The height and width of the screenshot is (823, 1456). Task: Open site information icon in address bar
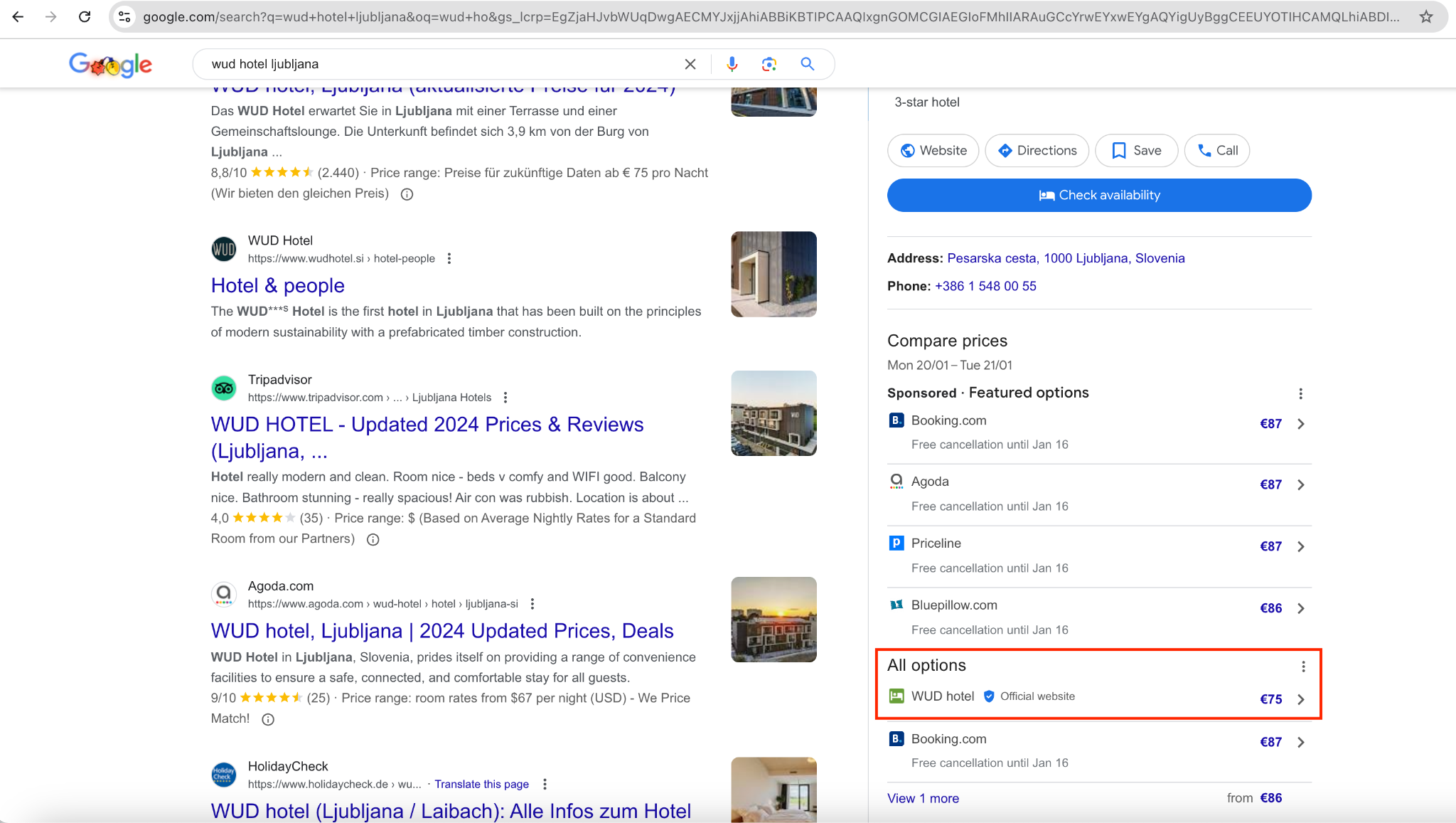click(124, 16)
